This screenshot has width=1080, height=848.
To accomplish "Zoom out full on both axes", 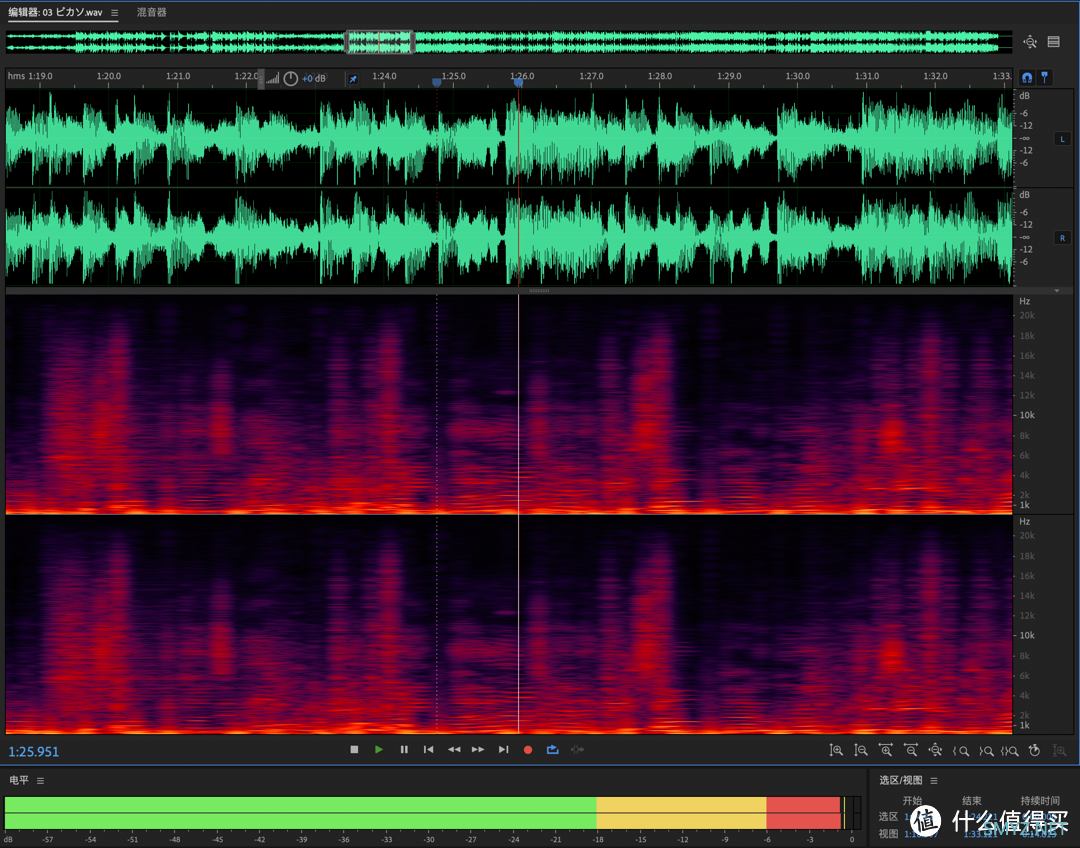I will tap(935, 750).
